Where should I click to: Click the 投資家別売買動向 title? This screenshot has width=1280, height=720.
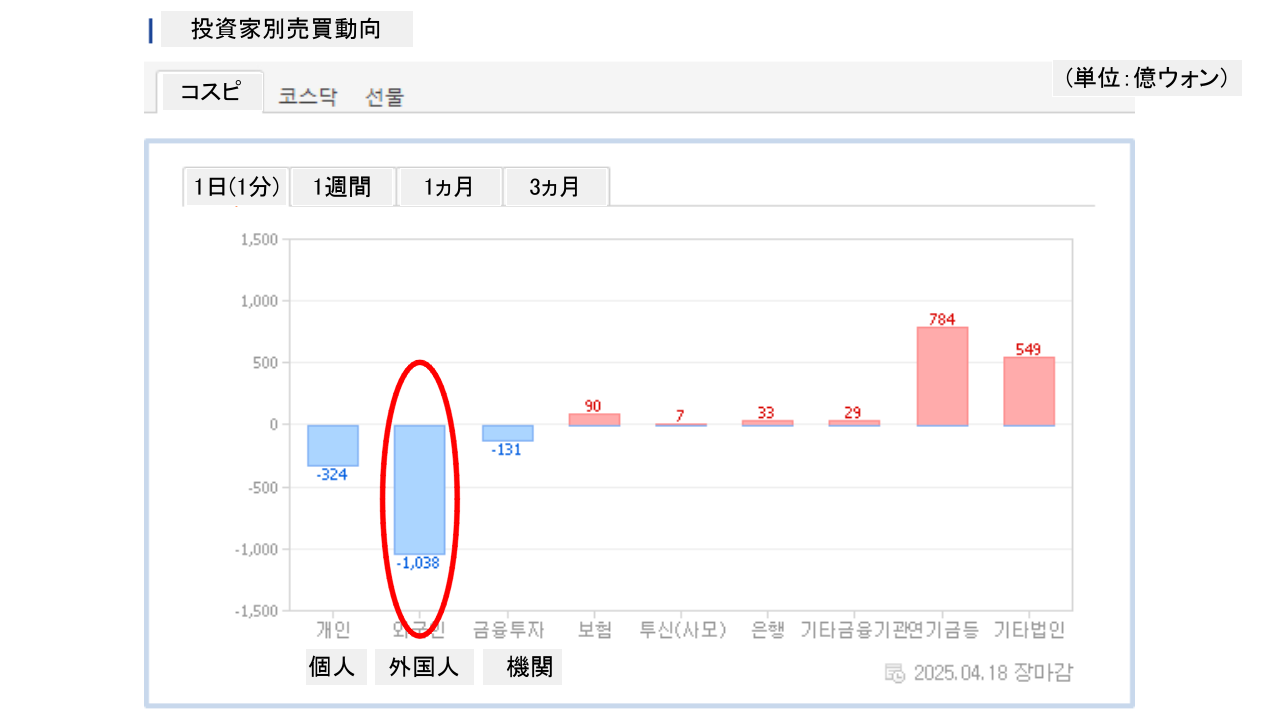286,29
